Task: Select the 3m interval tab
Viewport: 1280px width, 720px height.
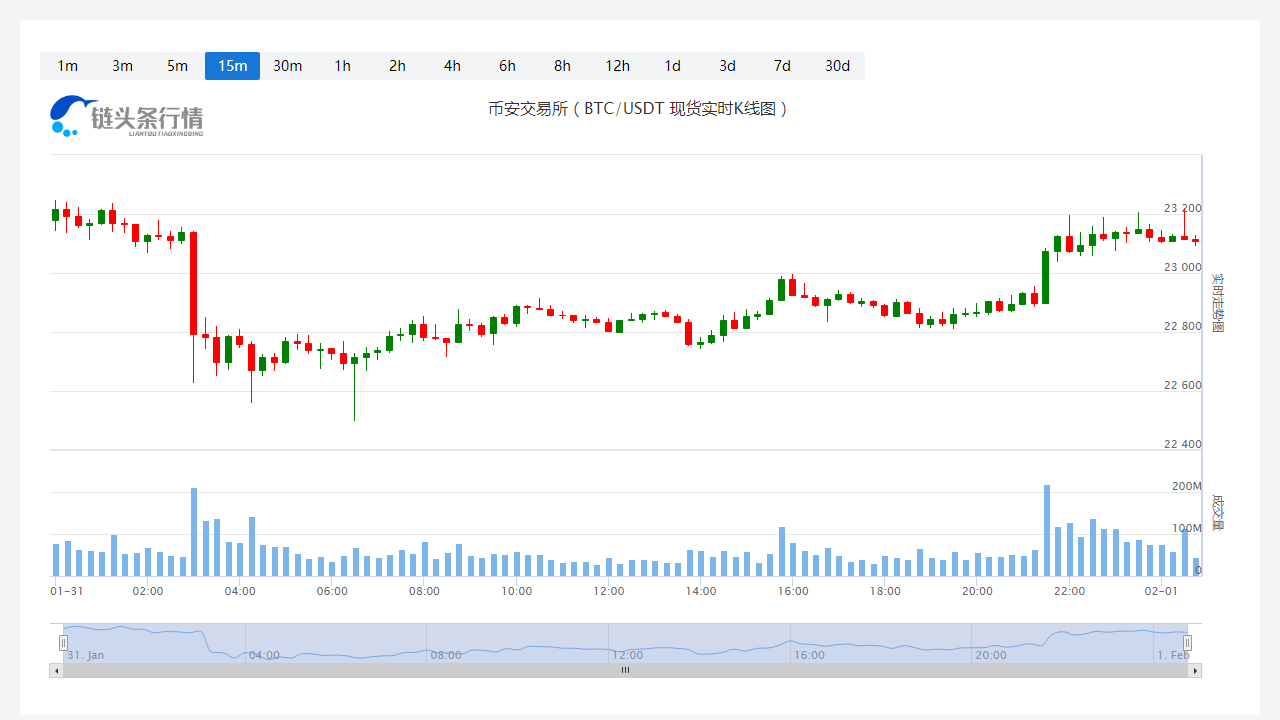Action: [122, 66]
